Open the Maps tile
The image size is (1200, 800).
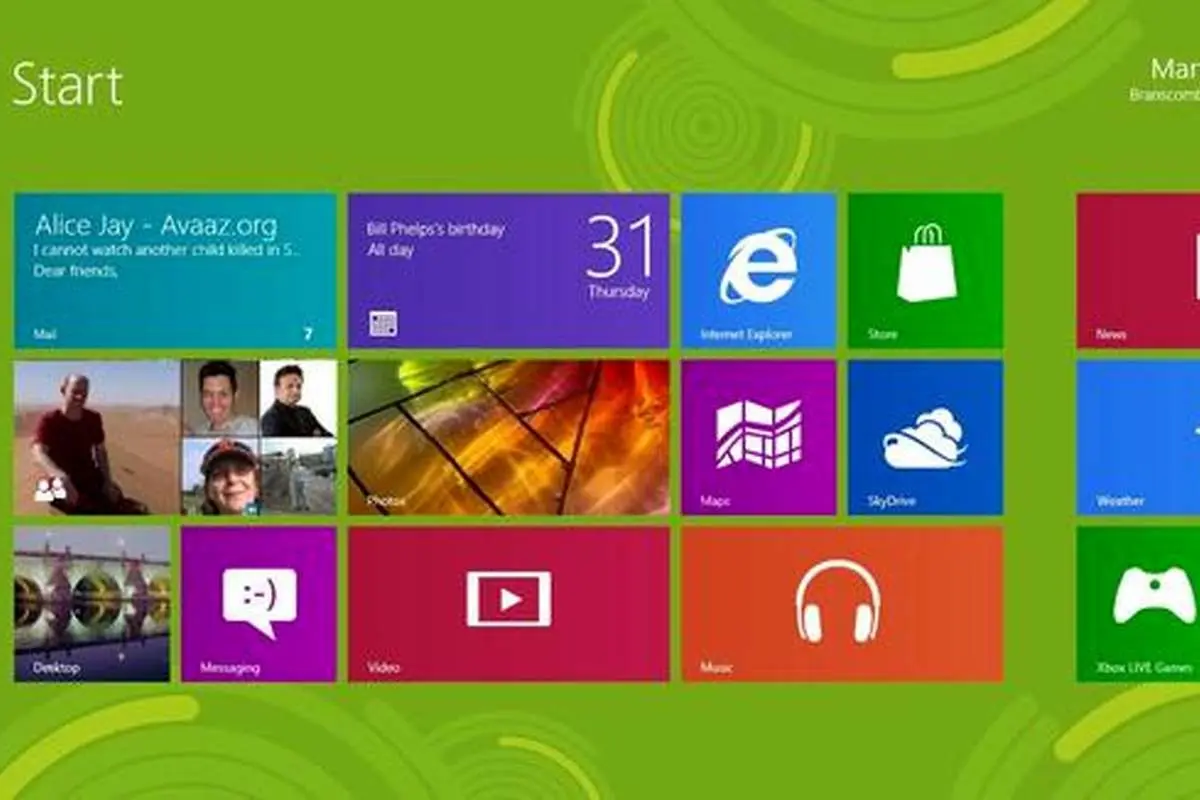tap(758, 438)
